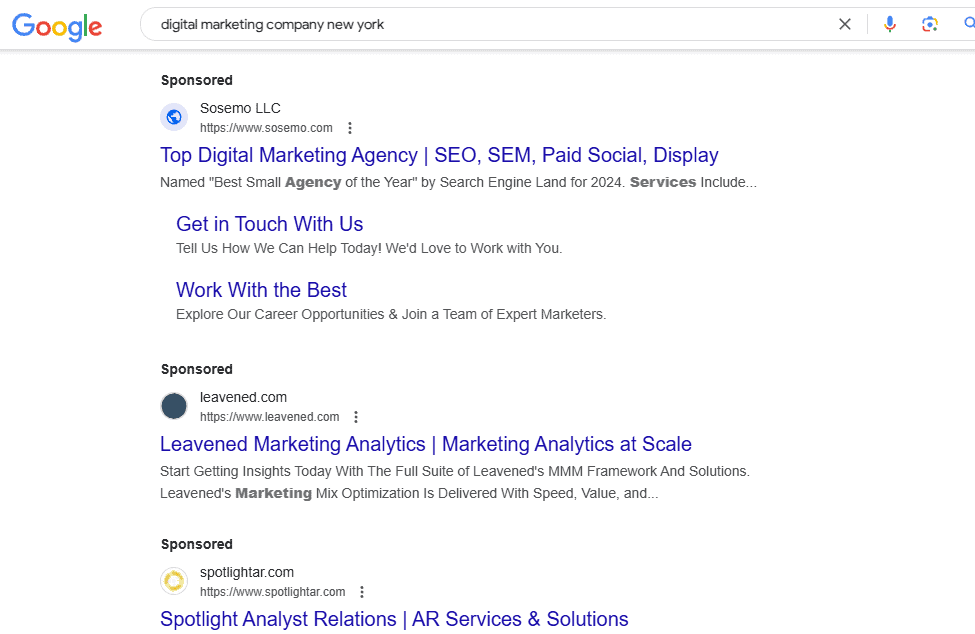The height and width of the screenshot is (634, 975).
Task: Start voice search with the microphone
Action: coord(890,24)
